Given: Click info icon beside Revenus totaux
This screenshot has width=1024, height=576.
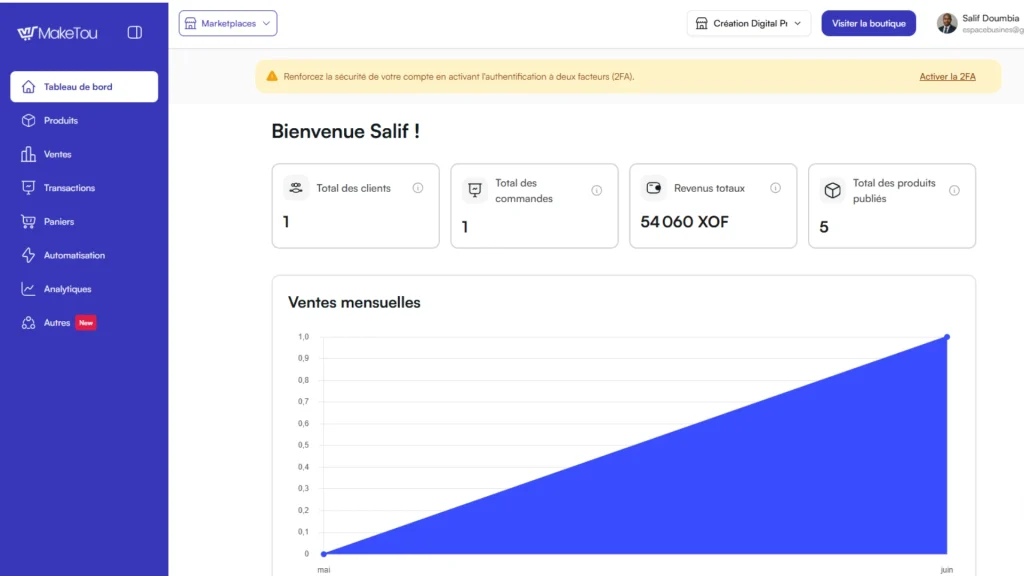Looking at the screenshot, I should (x=775, y=188).
